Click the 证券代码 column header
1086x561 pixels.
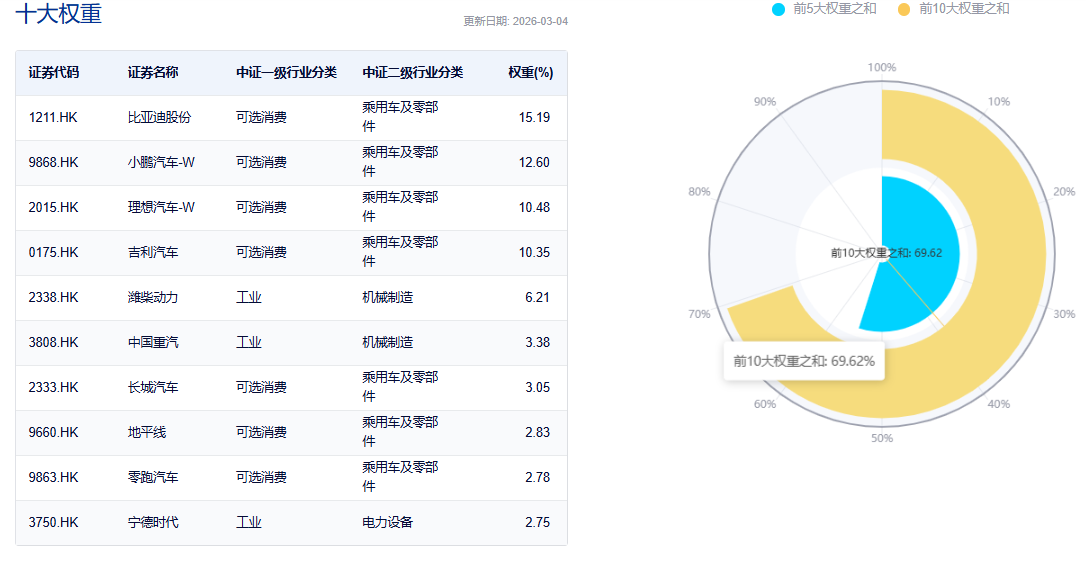(x=54, y=73)
